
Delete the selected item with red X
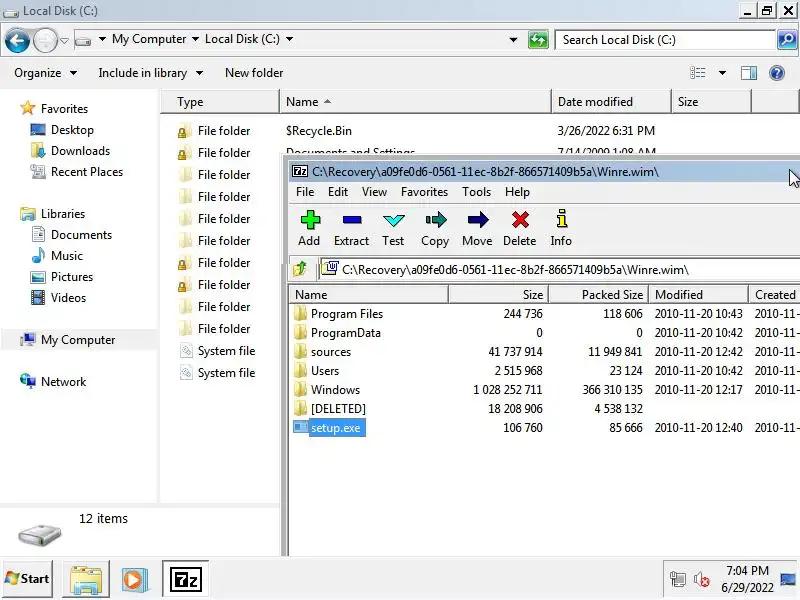pyautogui.click(x=520, y=229)
